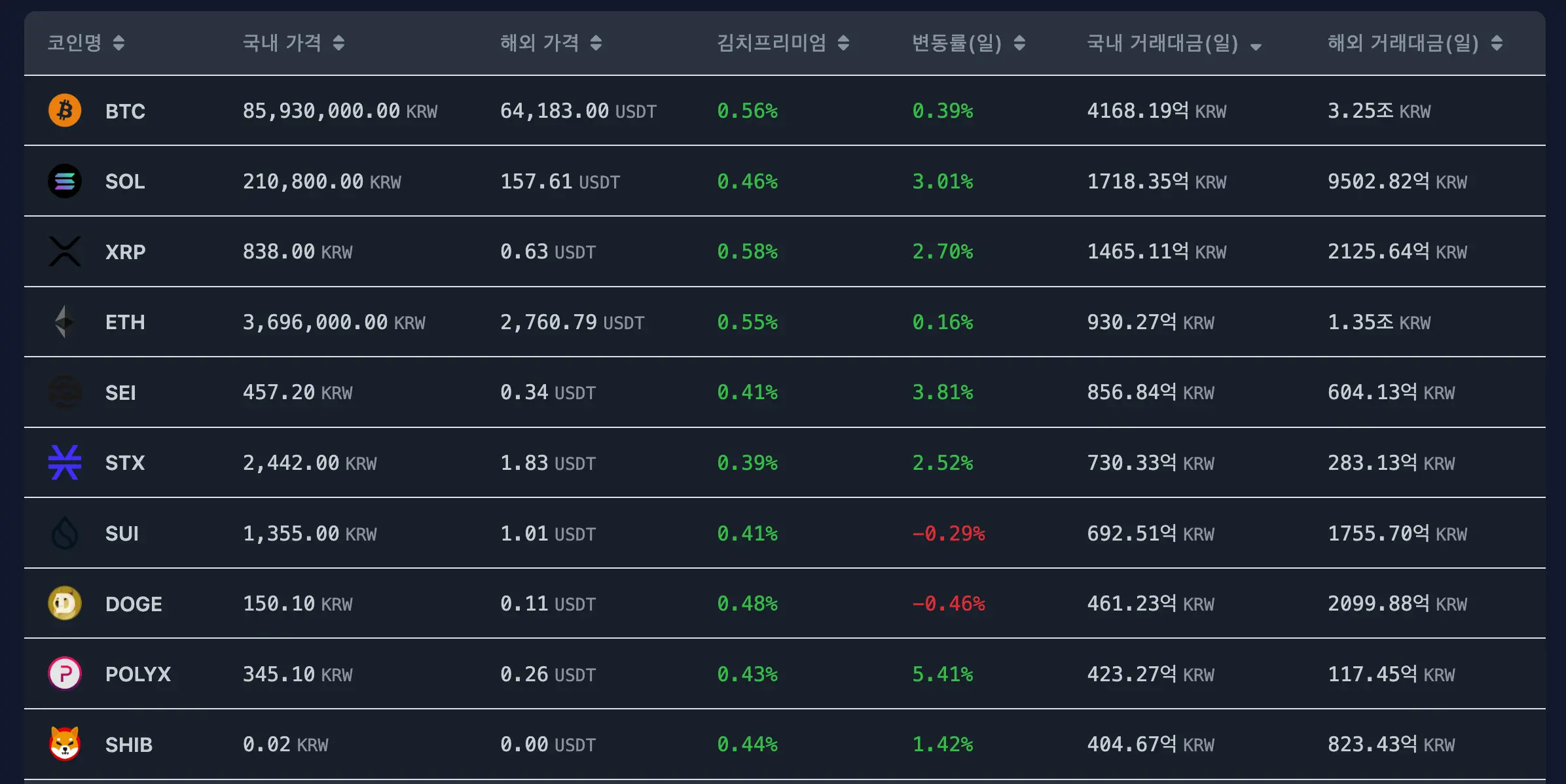1566x784 pixels.
Task: Click the Solana logo icon
Action: [65, 181]
